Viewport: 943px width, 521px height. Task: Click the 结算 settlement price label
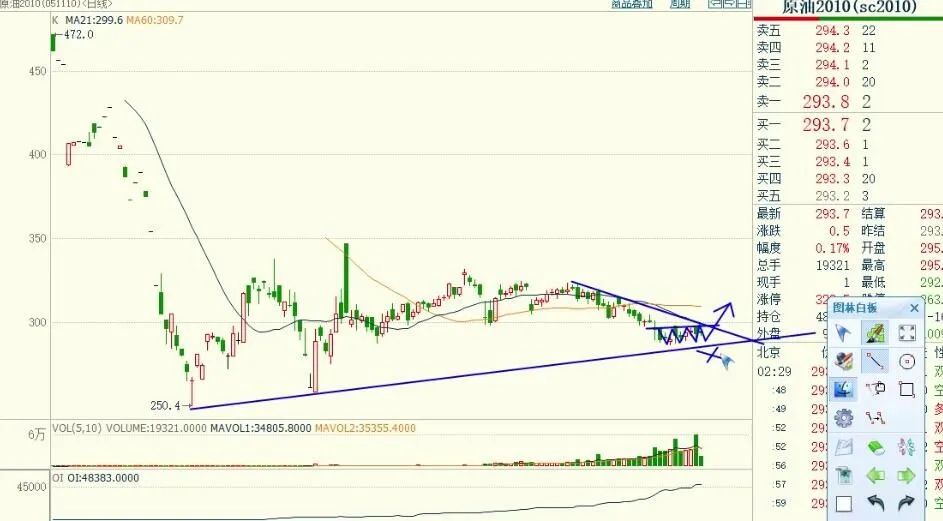pyautogui.click(x=873, y=214)
